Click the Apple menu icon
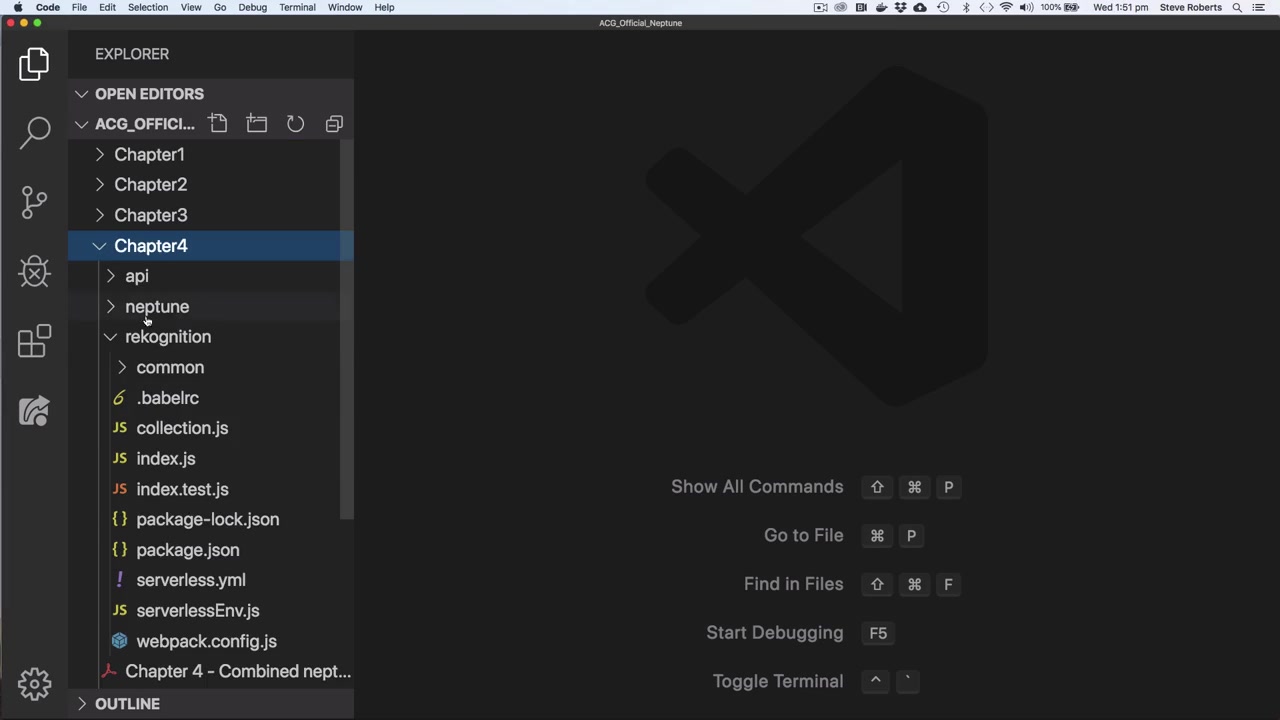This screenshot has height=720, width=1280. pyautogui.click(x=18, y=7)
